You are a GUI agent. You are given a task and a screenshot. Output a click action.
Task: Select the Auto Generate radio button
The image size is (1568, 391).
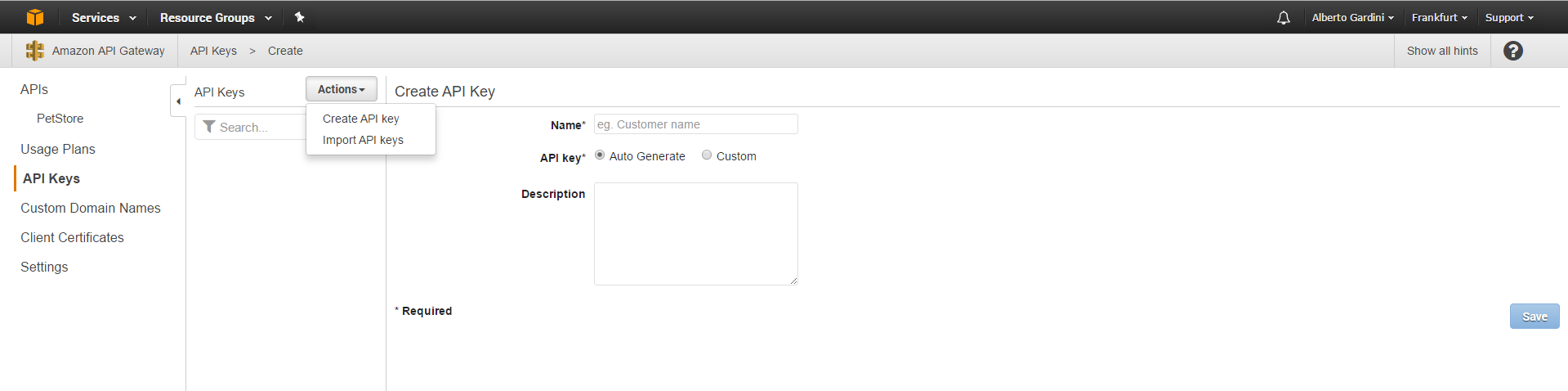[x=600, y=155]
